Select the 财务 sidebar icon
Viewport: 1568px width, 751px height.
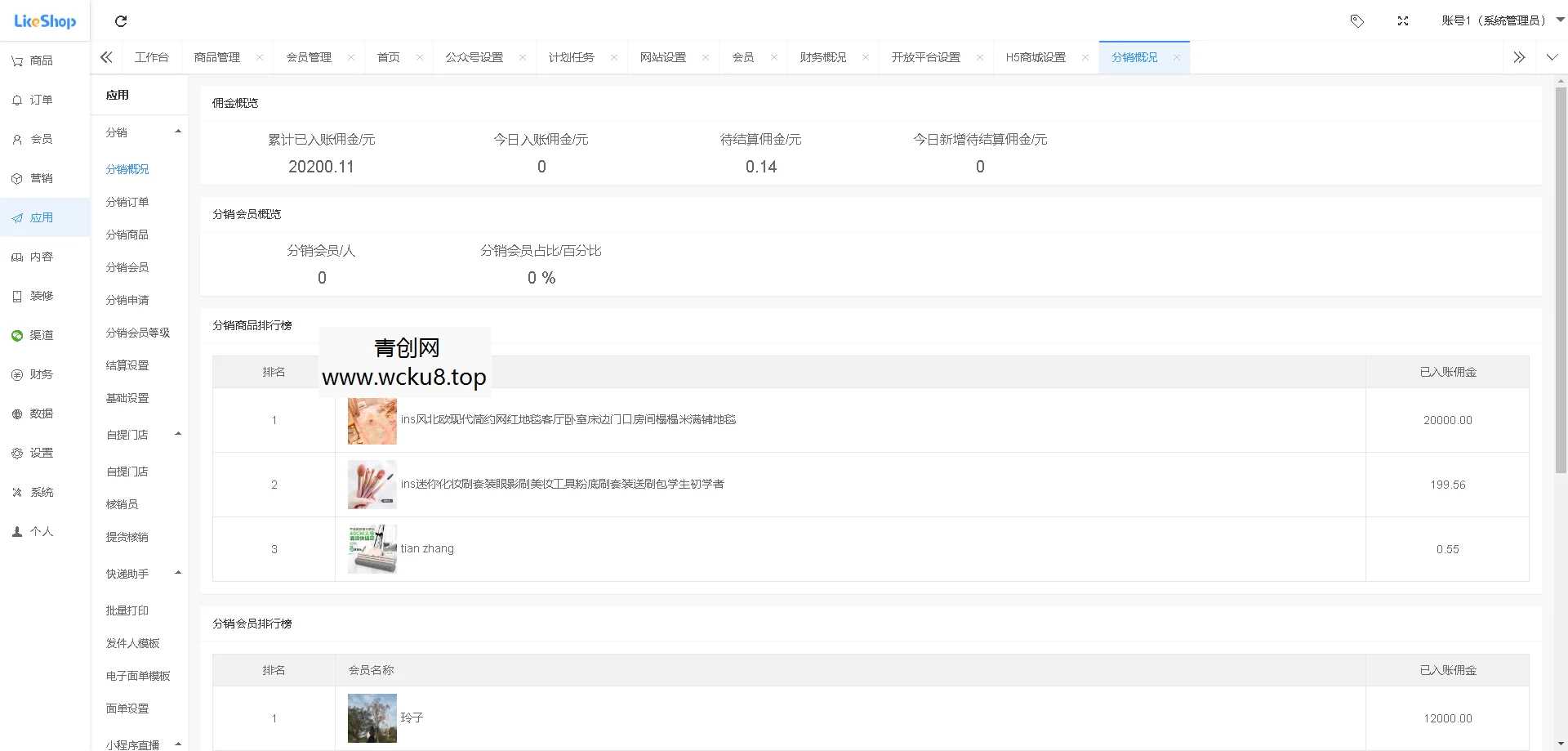(x=34, y=373)
